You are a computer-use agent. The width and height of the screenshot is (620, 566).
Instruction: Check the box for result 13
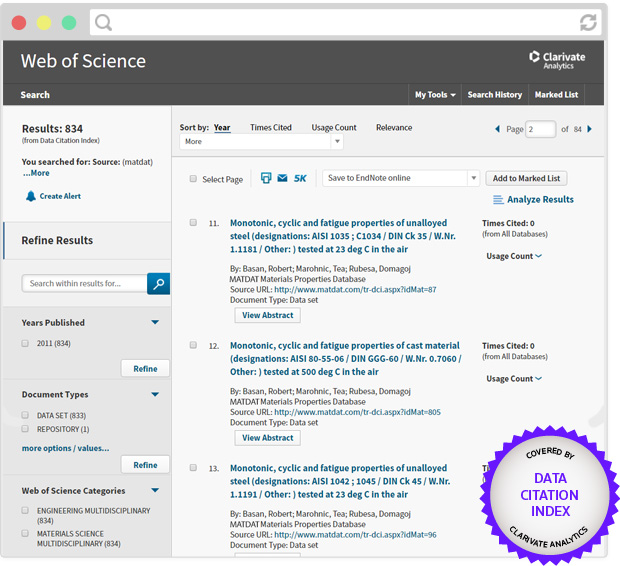tap(193, 468)
